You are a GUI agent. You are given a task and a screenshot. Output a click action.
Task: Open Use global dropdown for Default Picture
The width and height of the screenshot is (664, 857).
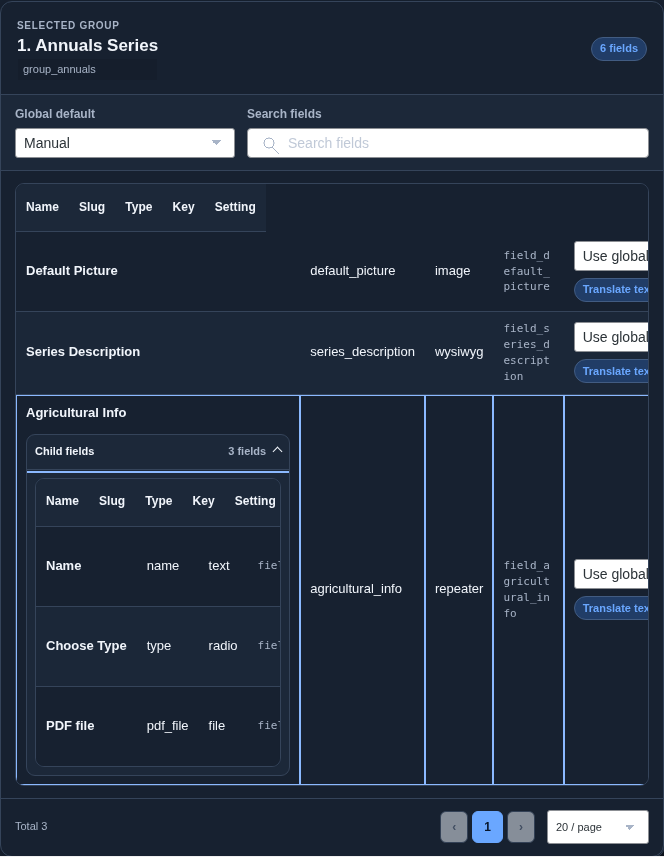click(x=611, y=256)
